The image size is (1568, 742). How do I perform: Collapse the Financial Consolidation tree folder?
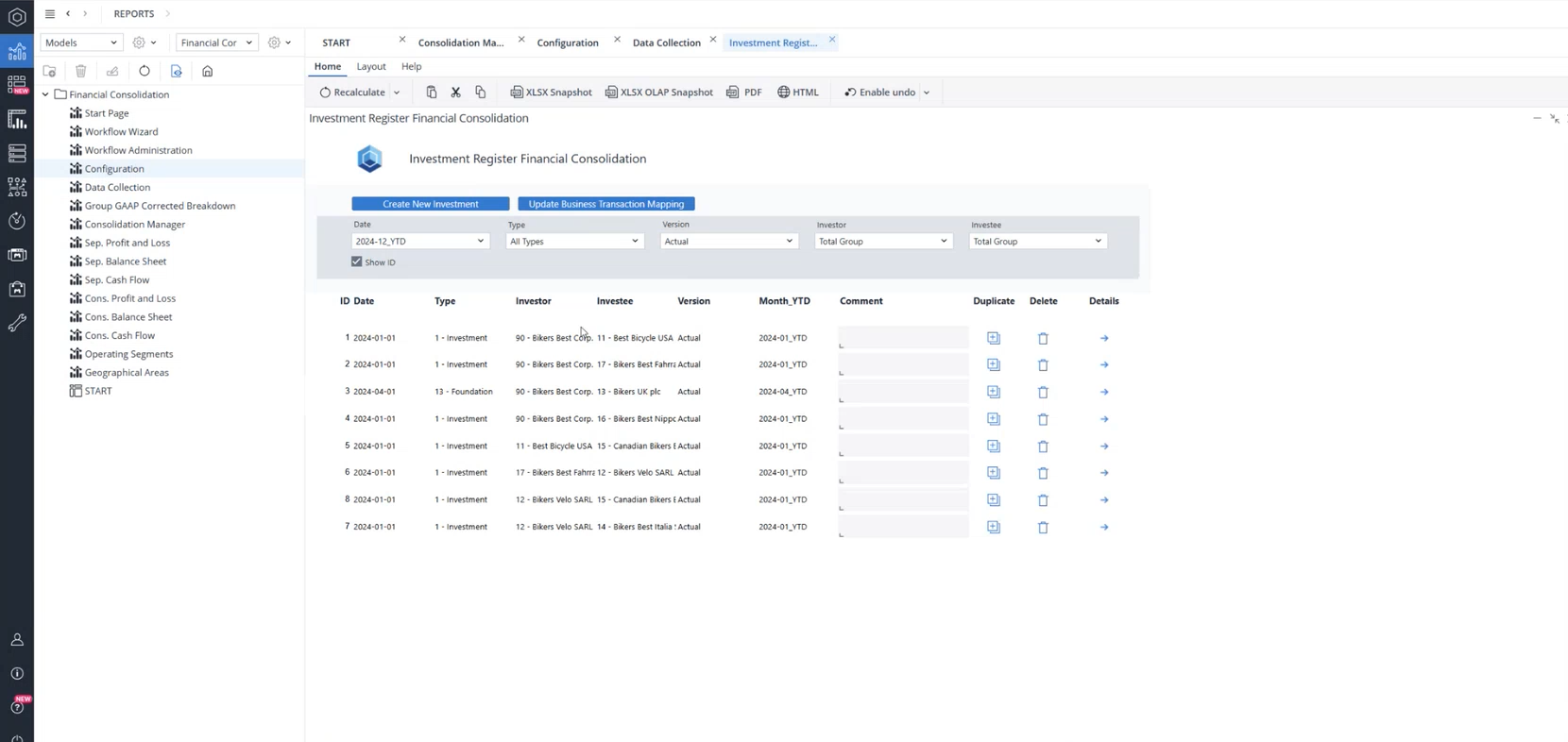click(45, 94)
